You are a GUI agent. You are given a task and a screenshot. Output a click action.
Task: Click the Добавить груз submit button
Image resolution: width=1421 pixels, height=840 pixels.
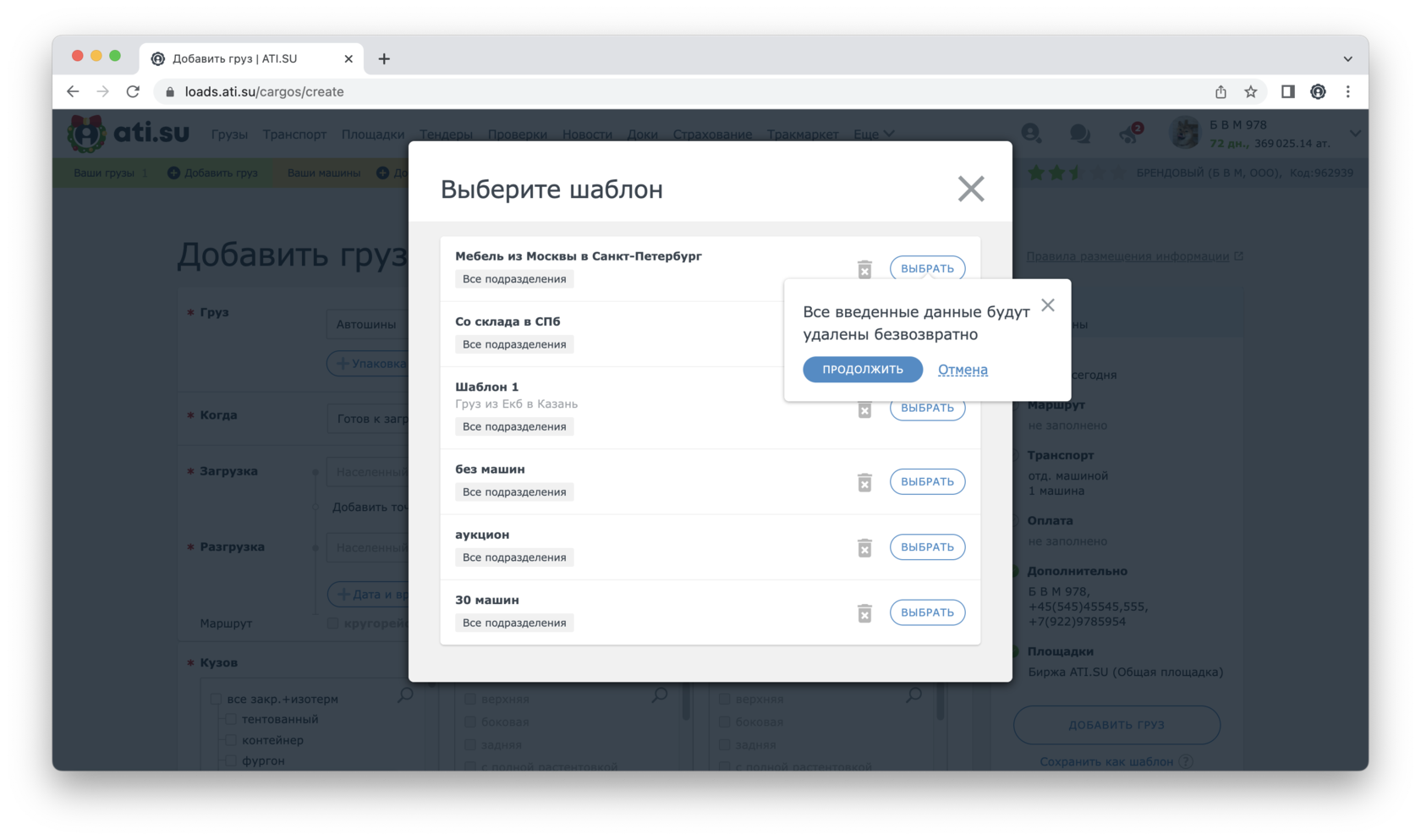point(1116,725)
